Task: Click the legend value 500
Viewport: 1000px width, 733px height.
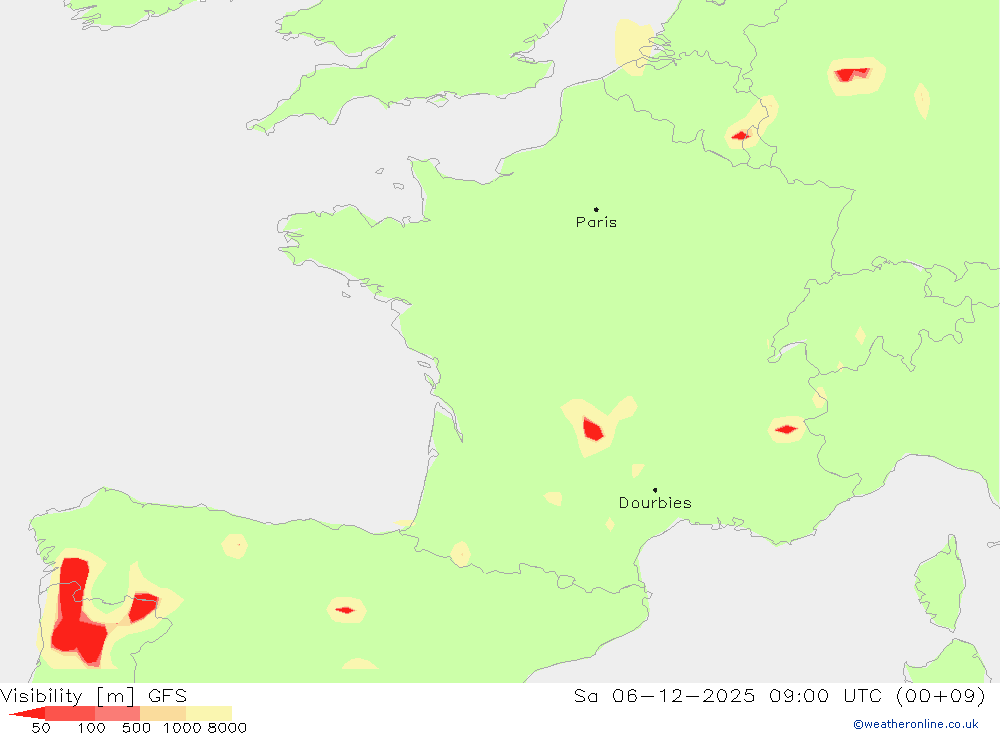Action: click(x=136, y=727)
